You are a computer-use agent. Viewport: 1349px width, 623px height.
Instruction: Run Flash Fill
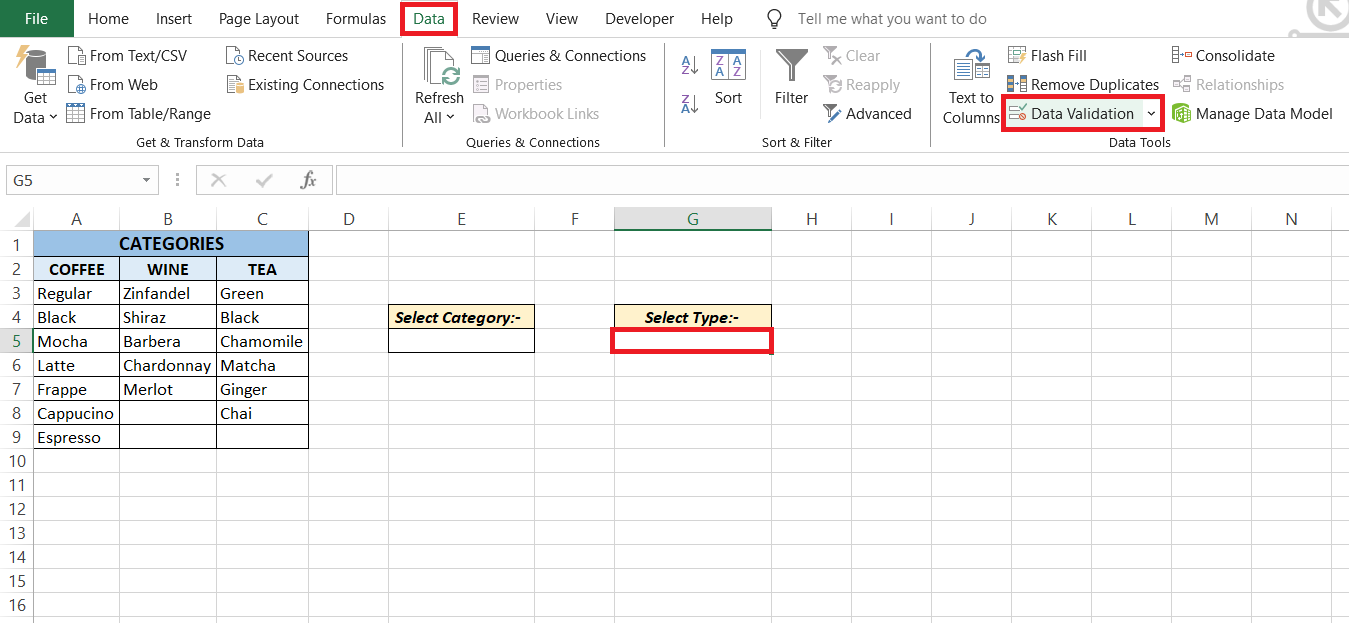(x=1047, y=56)
